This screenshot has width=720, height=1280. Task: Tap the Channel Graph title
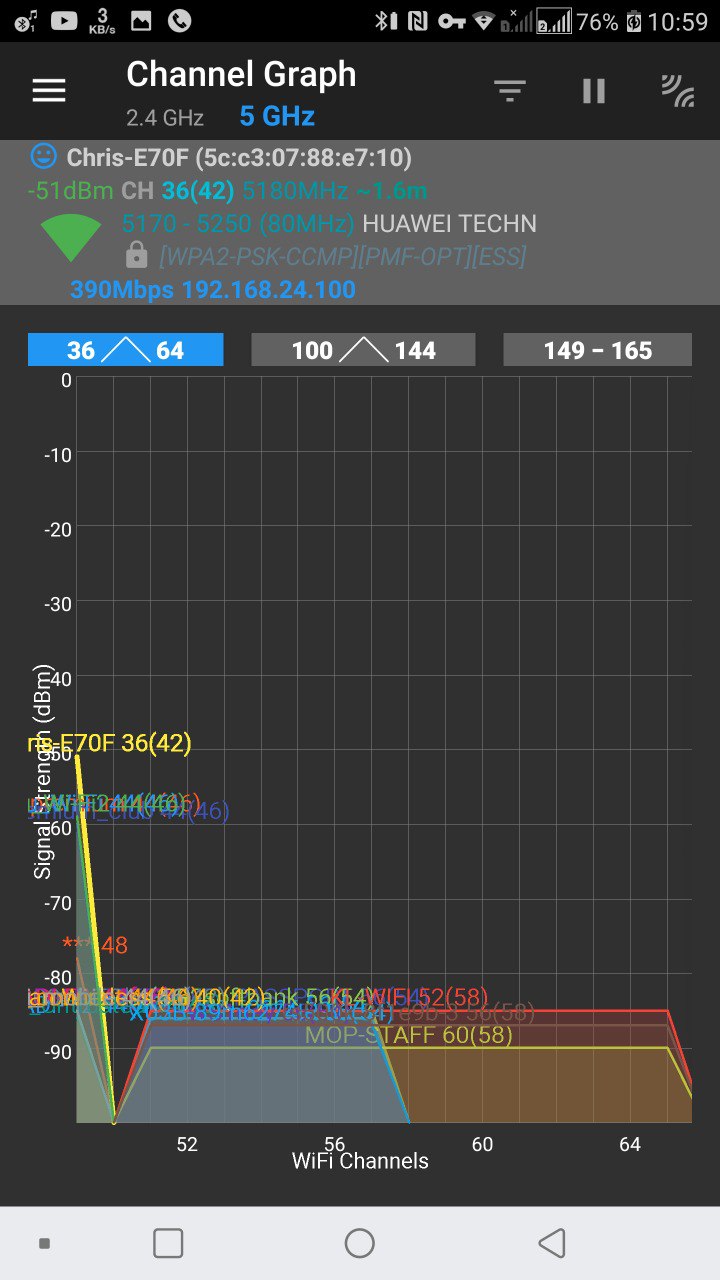click(241, 74)
